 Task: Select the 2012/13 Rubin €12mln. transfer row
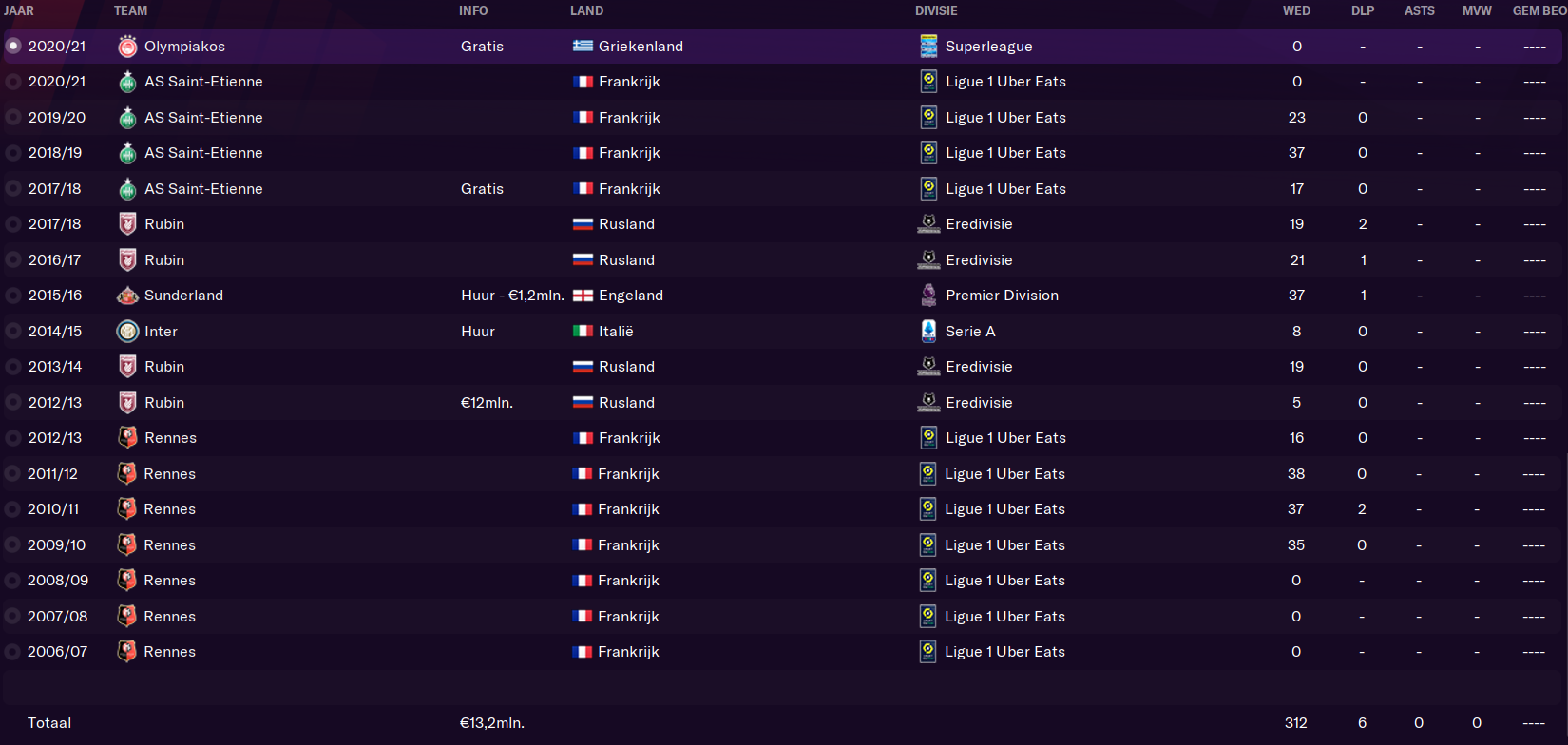coord(783,402)
